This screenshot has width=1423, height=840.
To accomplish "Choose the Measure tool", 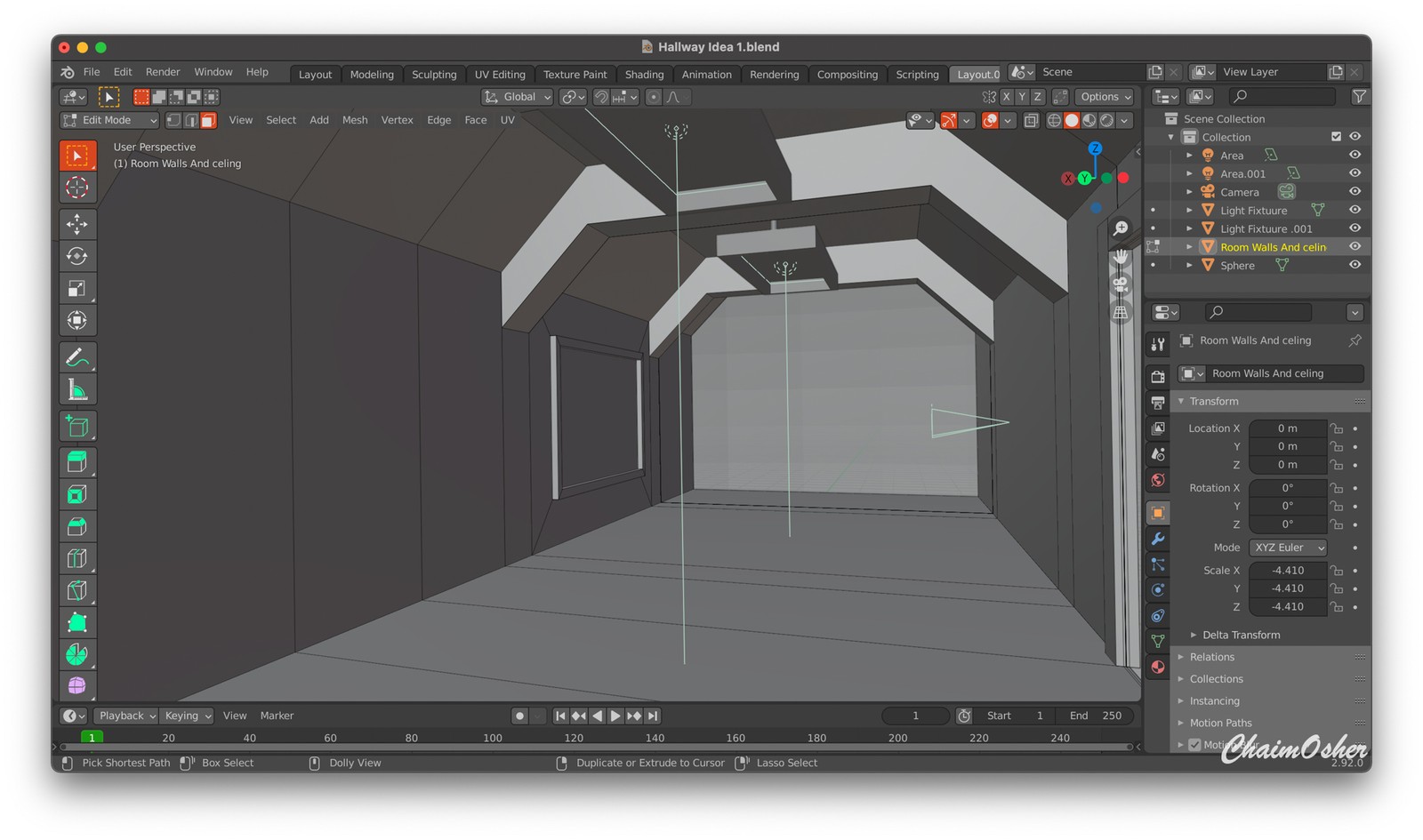I will point(77,390).
